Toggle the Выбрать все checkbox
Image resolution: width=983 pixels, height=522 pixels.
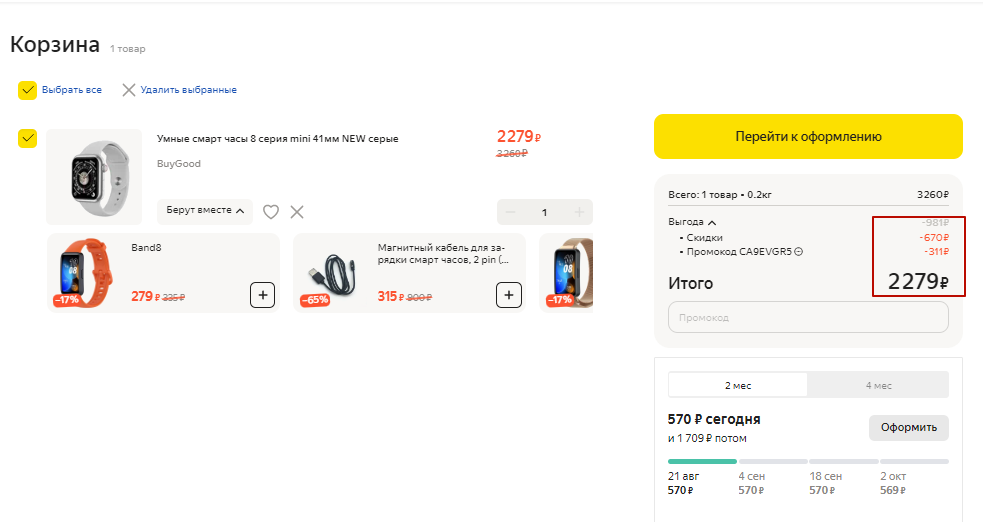28,90
